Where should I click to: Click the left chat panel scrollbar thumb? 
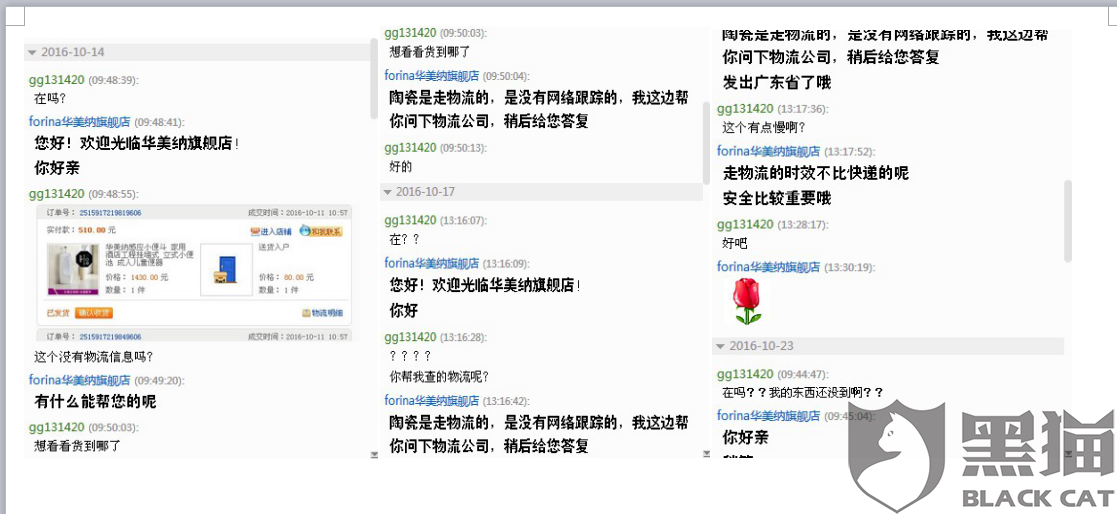click(374, 78)
